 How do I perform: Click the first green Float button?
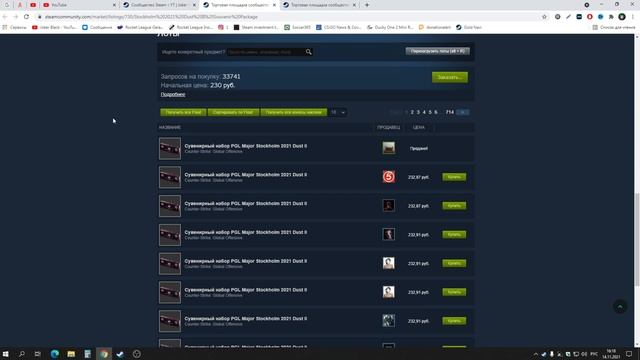point(183,112)
